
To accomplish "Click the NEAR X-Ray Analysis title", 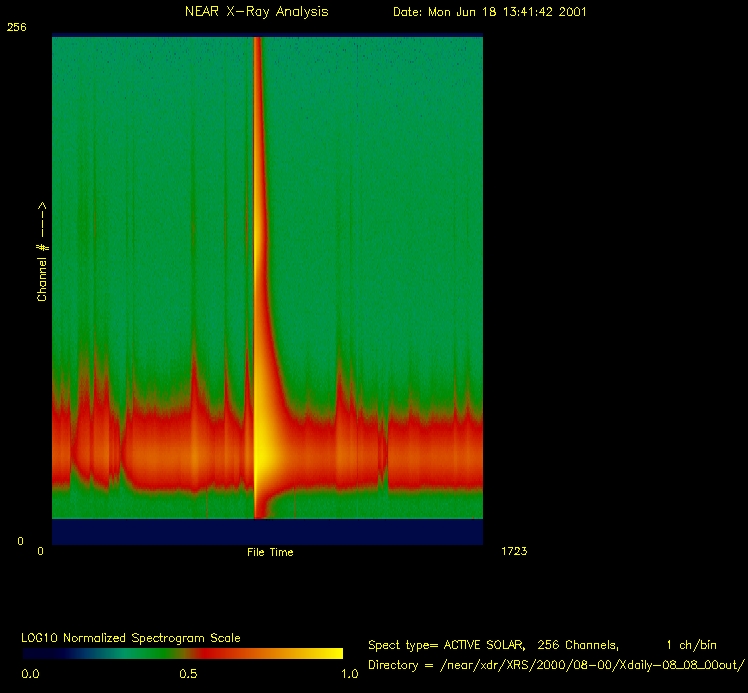I will click(256, 12).
